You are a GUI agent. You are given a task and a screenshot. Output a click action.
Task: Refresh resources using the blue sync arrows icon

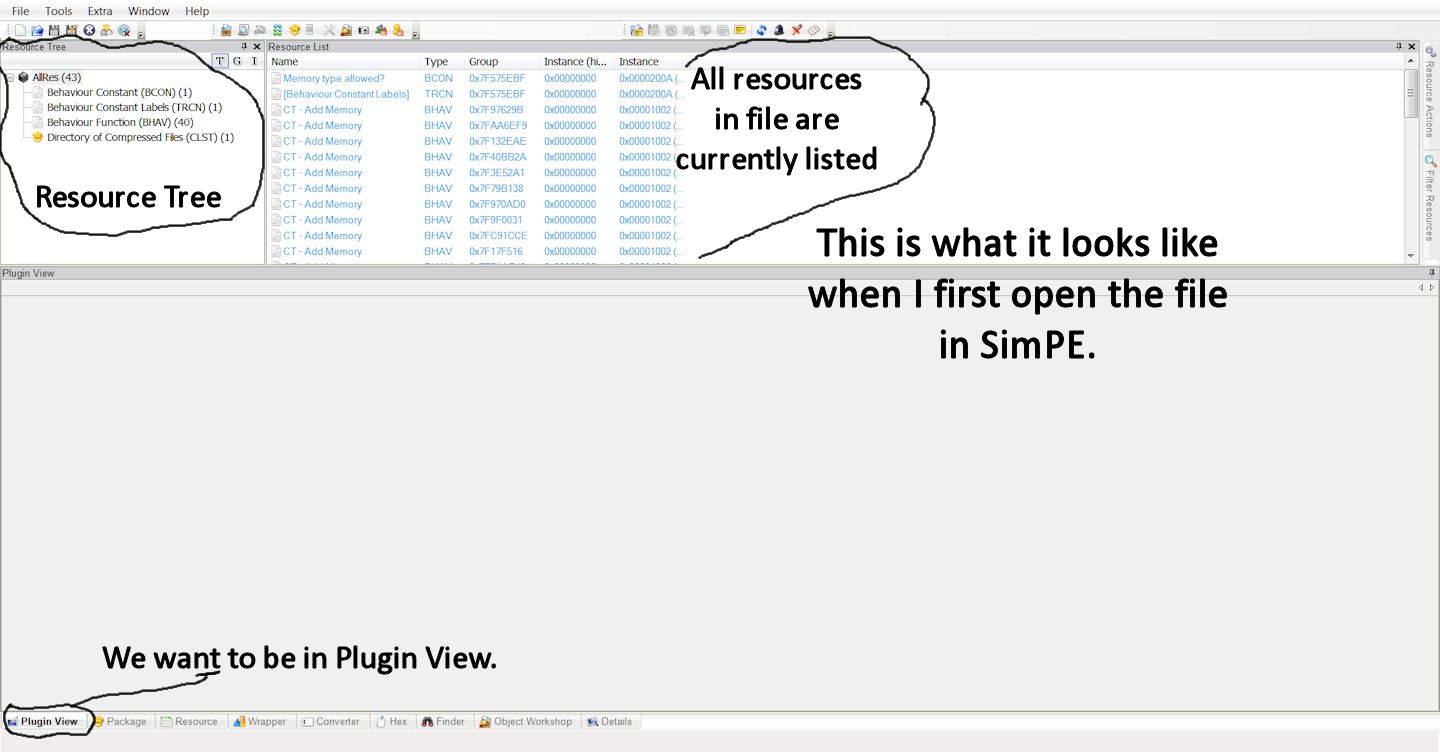click(x=761, y=30)
